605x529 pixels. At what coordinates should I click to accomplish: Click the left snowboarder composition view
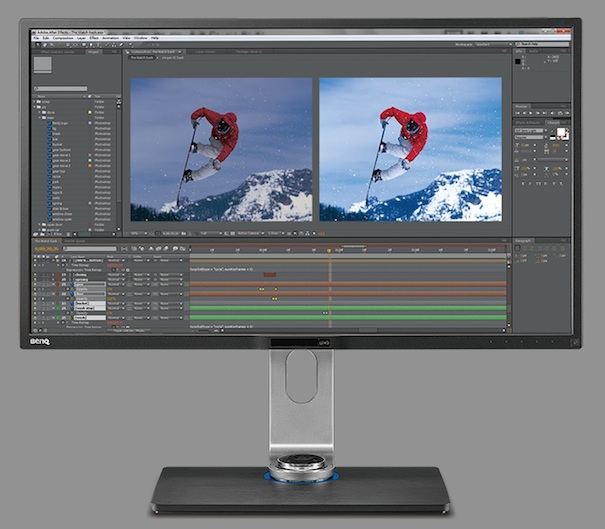pyautogui.click(x=221, y=149)
